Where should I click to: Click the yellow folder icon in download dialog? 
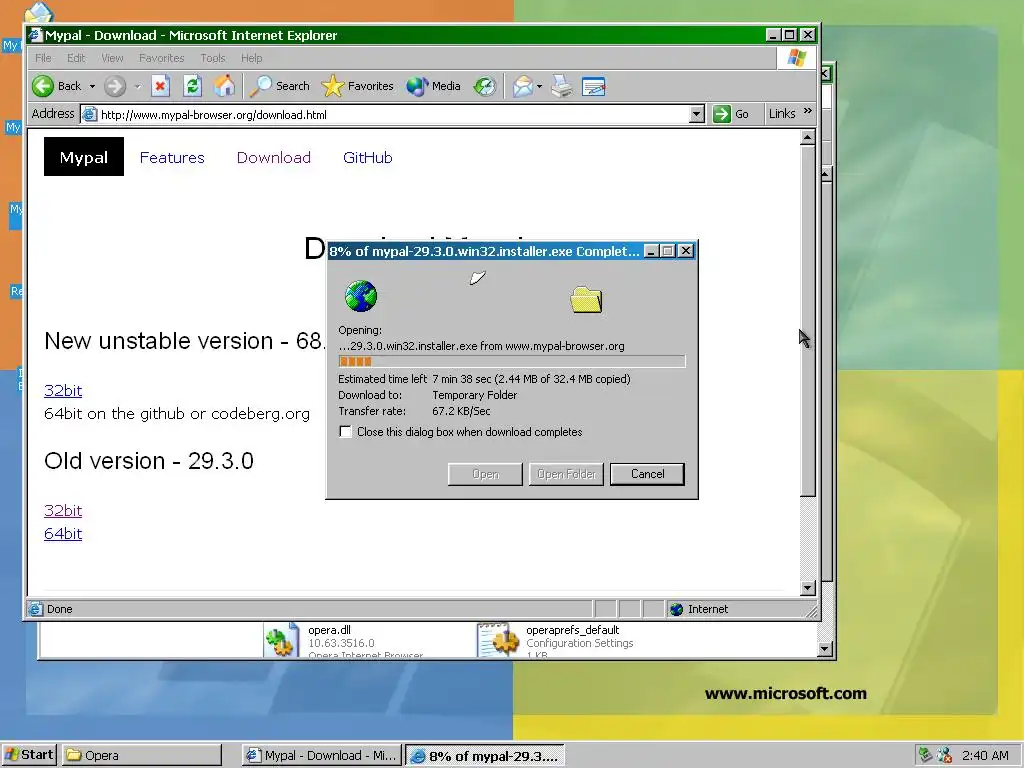point(586,300)
